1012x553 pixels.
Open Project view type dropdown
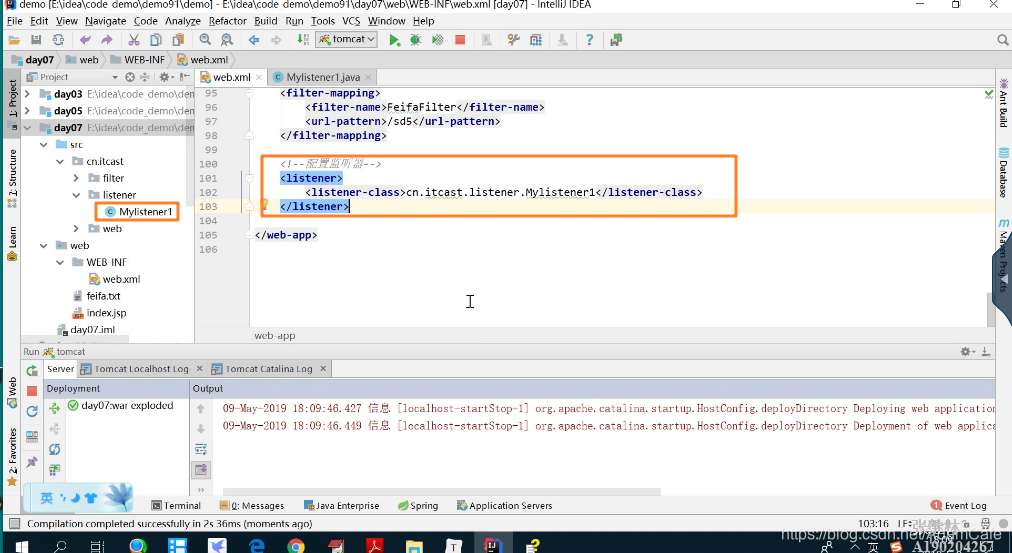115,77
